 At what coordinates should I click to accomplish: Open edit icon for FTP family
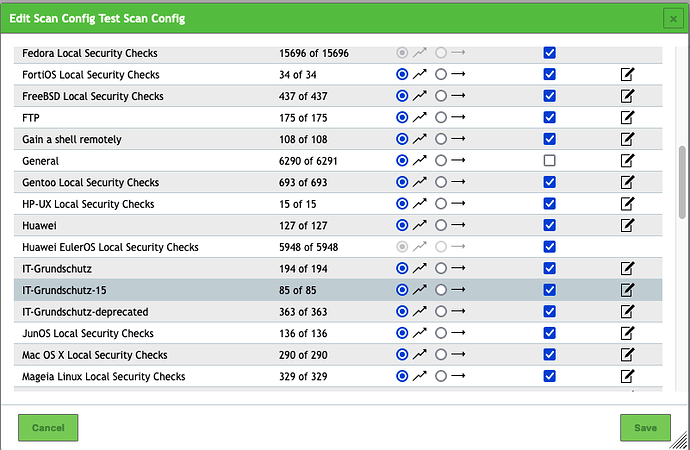point(627,117)
